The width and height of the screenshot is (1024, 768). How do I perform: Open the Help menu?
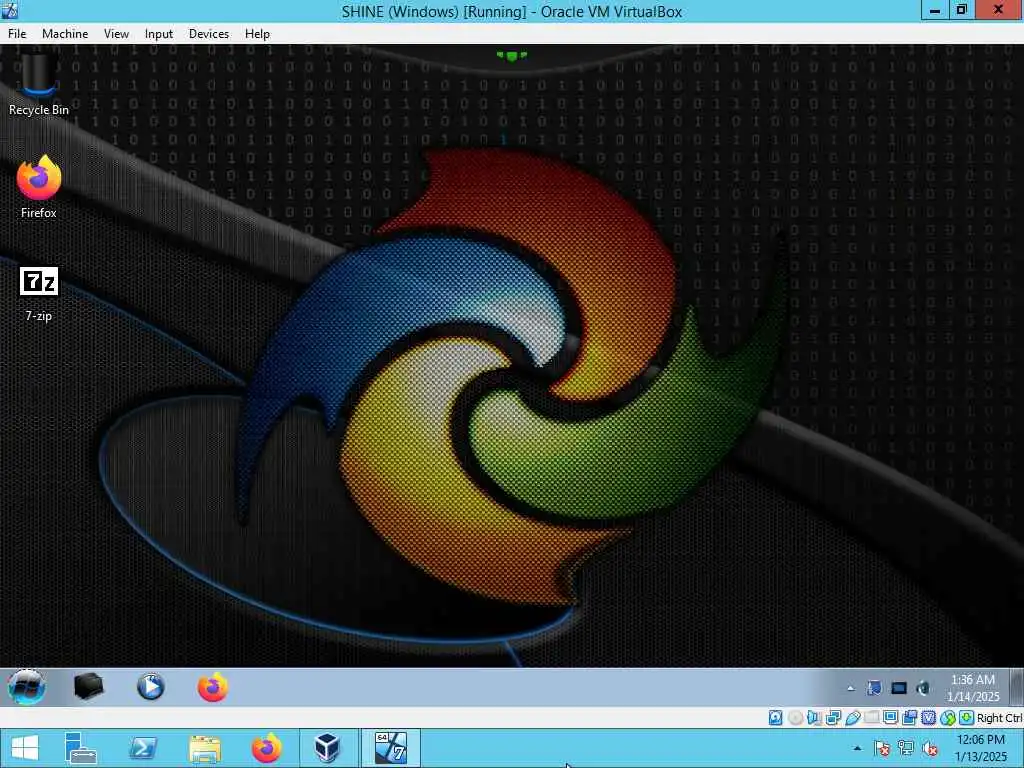click(x=257, y=33)
